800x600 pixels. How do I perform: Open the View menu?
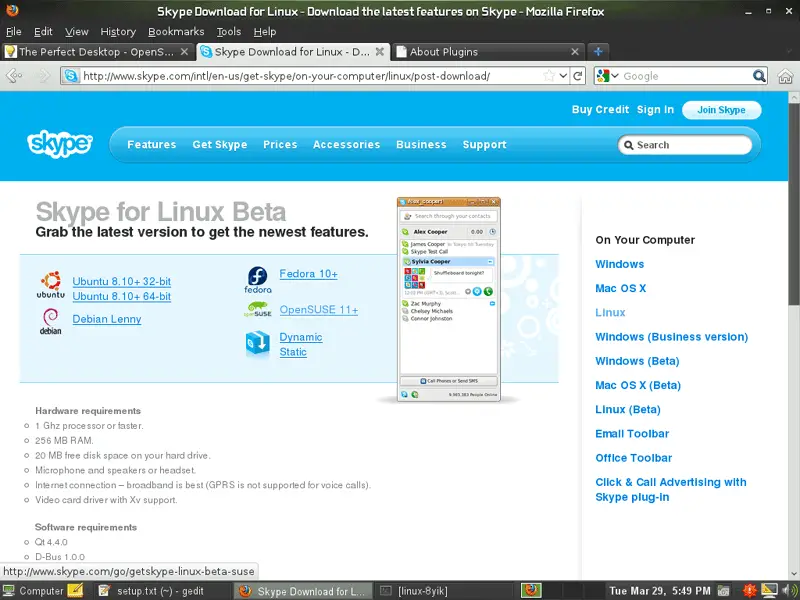tap(77, 32)
